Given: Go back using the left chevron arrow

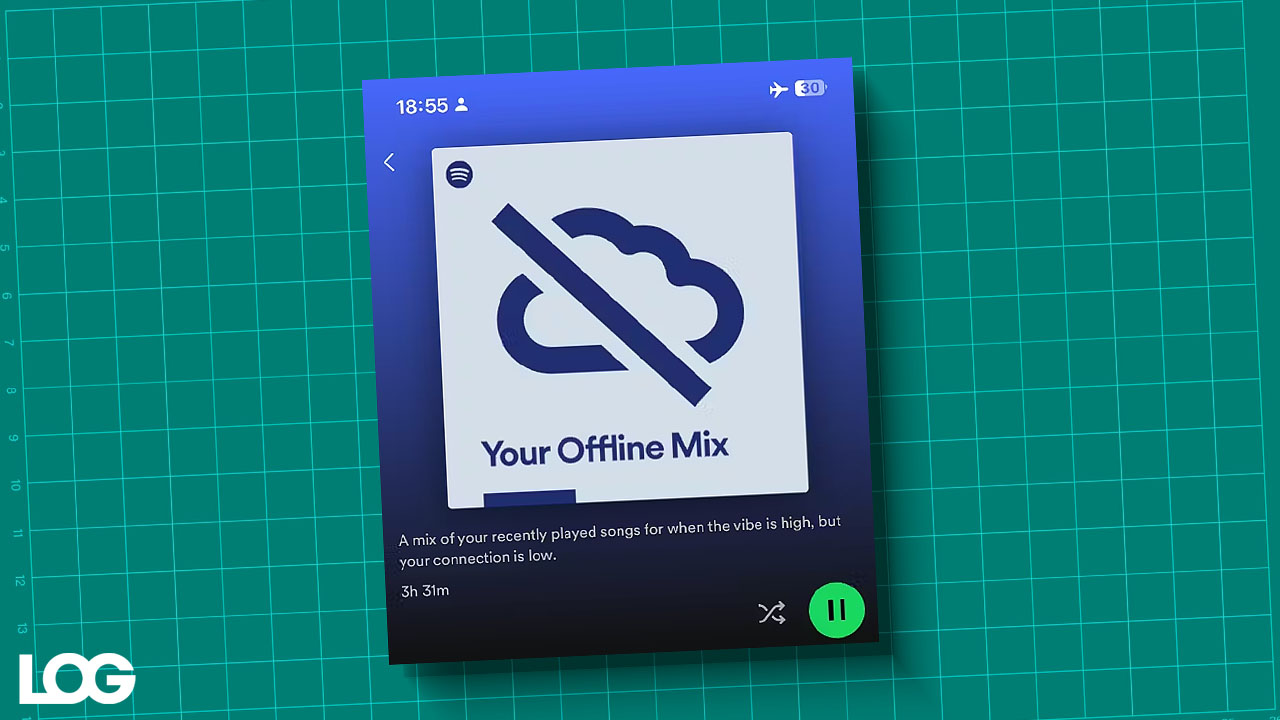Looking at the screenshot, I should 389,162.
